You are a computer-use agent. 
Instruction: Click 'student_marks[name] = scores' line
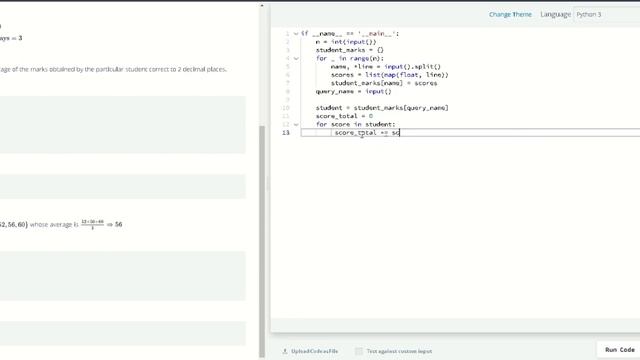(x=384, y=83)
